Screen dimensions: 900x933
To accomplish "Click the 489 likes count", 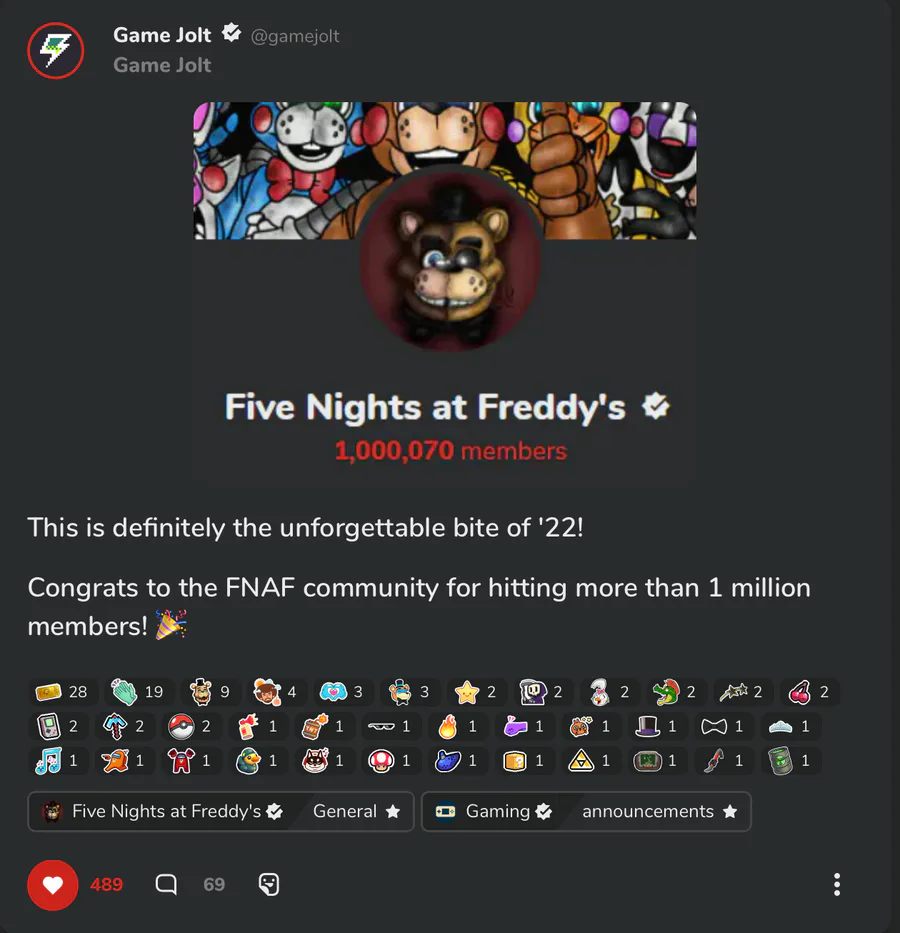I will (x=106, y=885).
